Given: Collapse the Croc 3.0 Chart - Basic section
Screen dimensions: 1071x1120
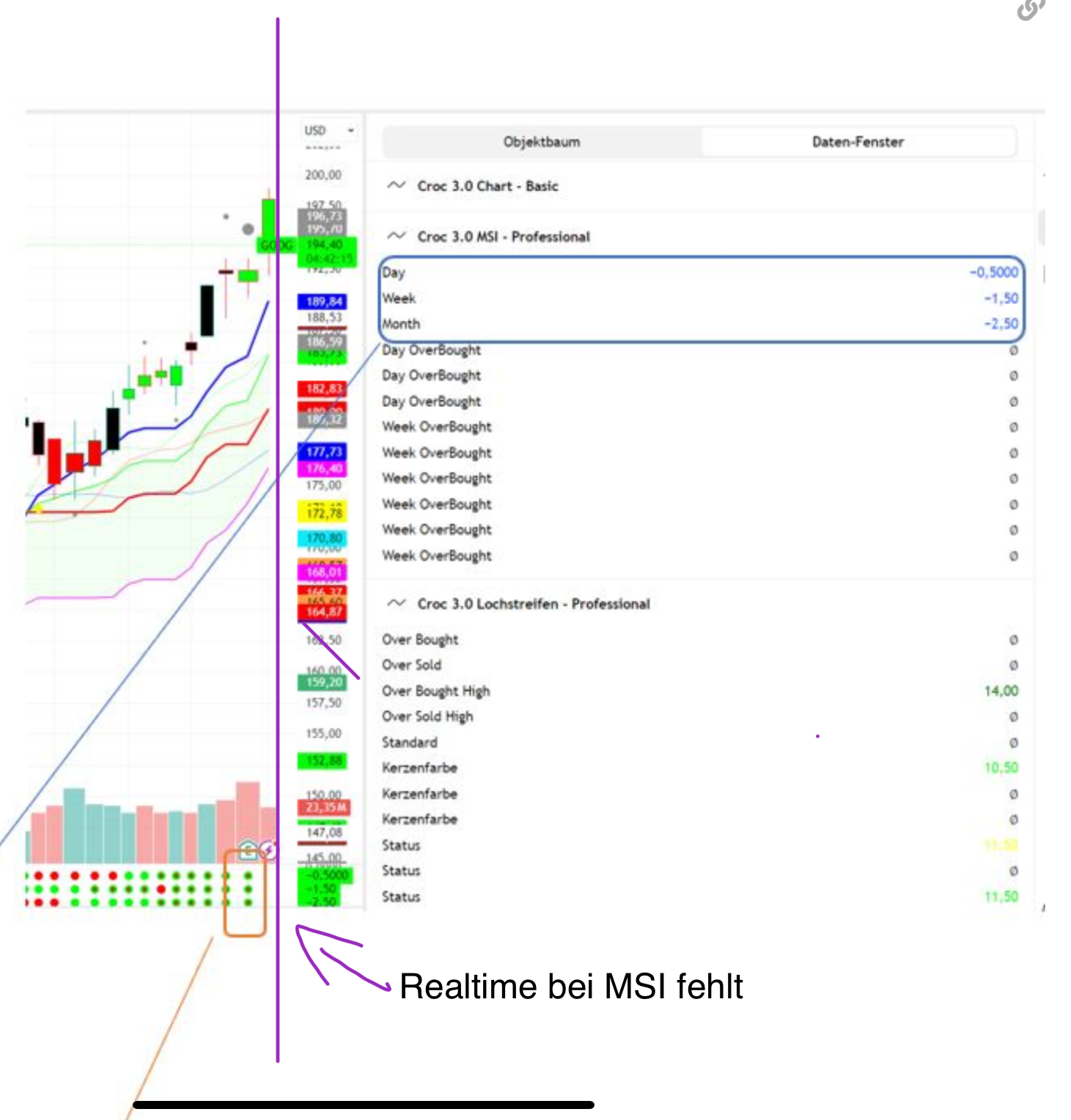Looking at the screenshot, I should 397,185.
